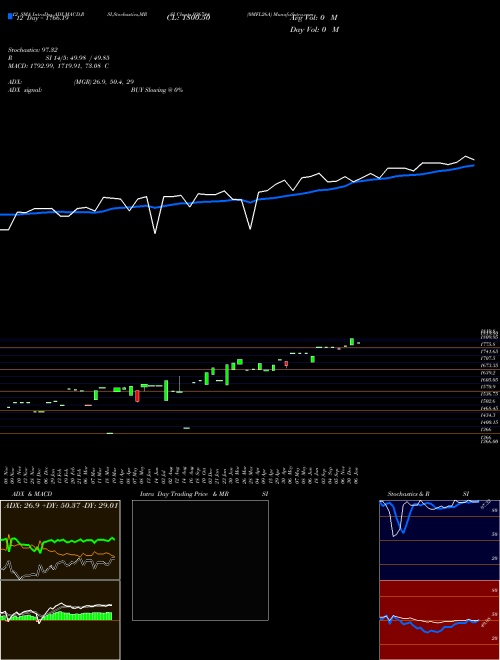Click the 'ADX: 26.9 +DY: 50.37 -DY: 29.01' header
This screenshot has width=500, height=660.
tap(61, 505)
